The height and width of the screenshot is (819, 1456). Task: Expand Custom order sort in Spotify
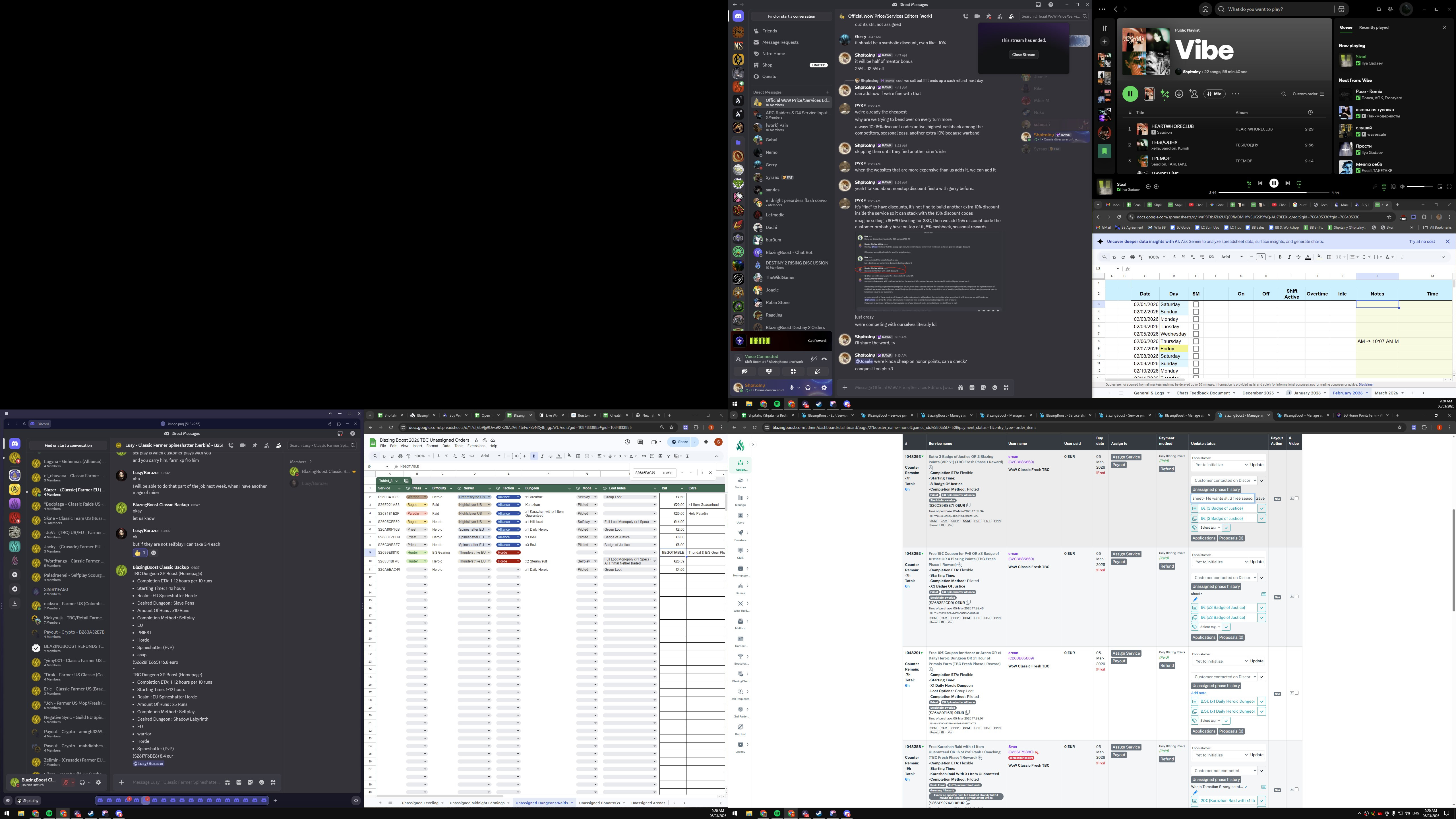(x=1308, y=94)
